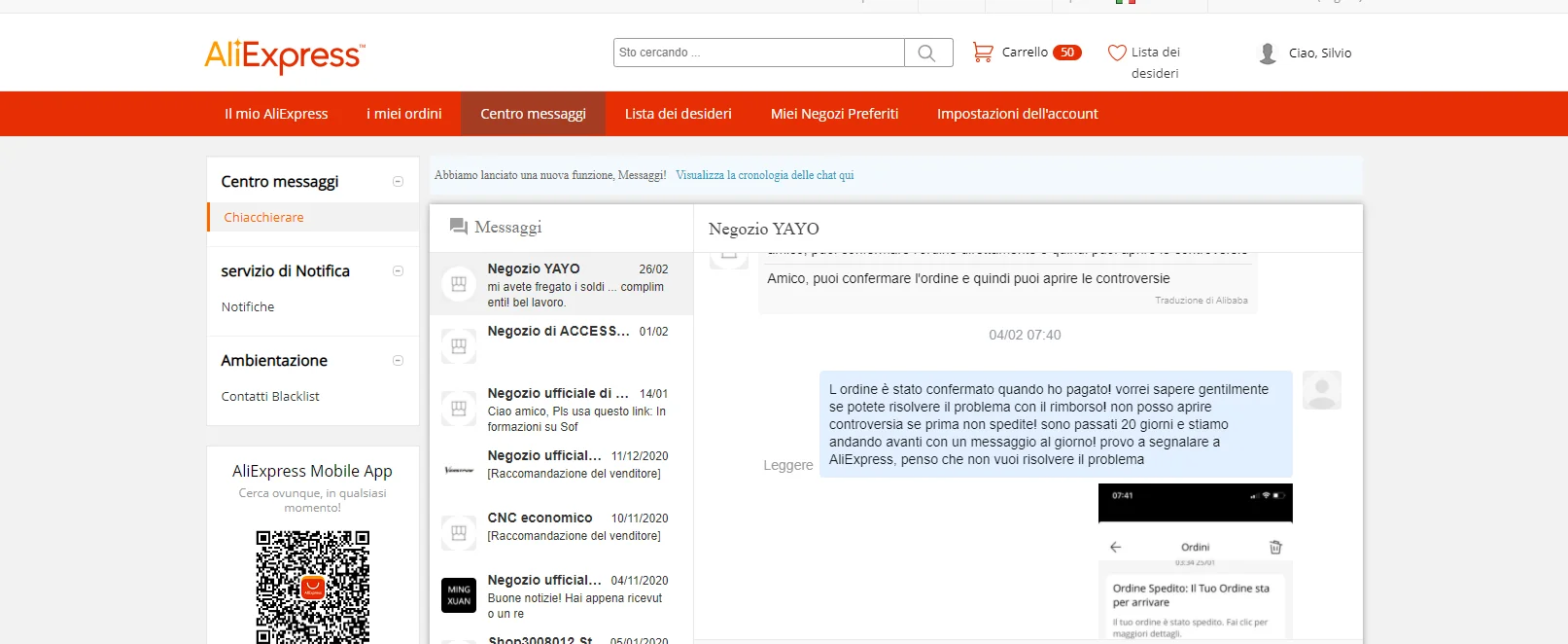The width and height of the screenshot is (1568, 644).
Task: Open the Miei Negozi Preferiti tab
Action: click(x=834, y=114)
